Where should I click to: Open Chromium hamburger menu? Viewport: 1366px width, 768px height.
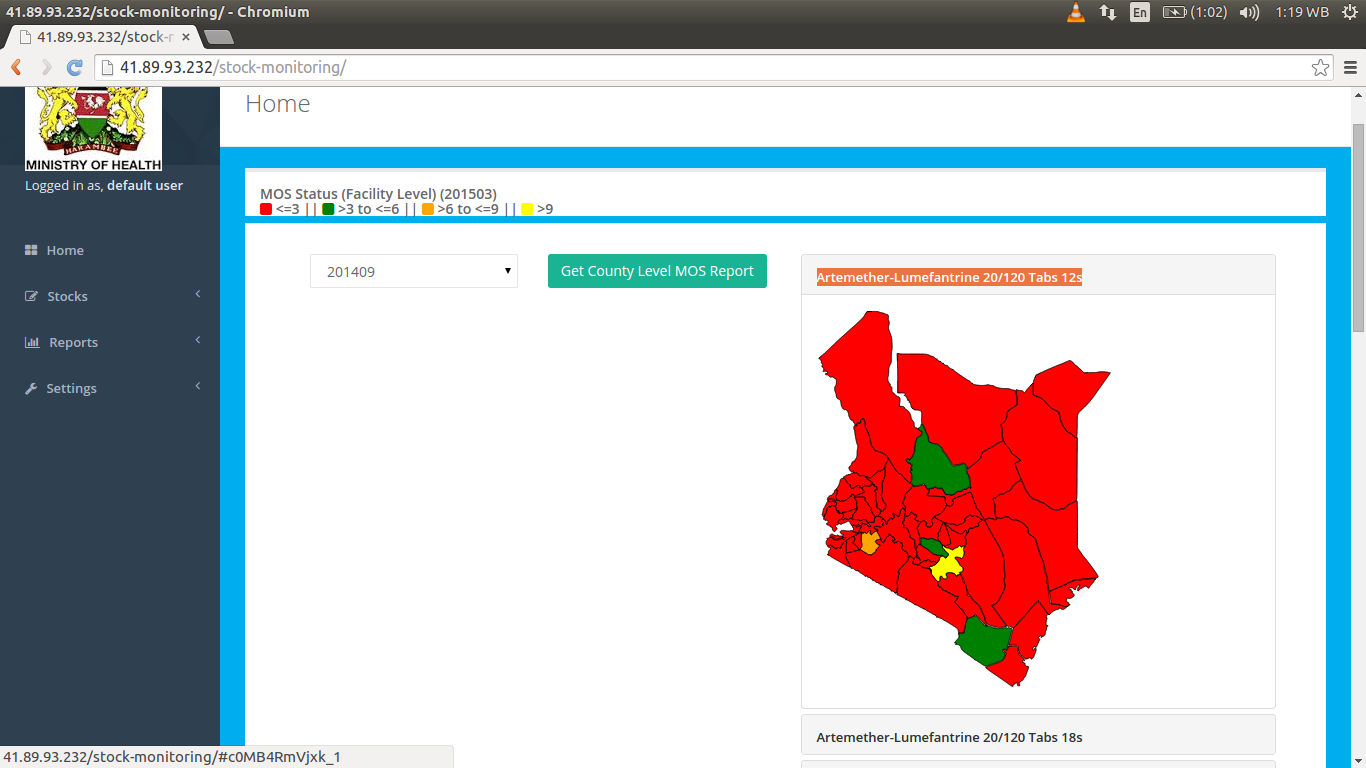[x=1350, y=67]
